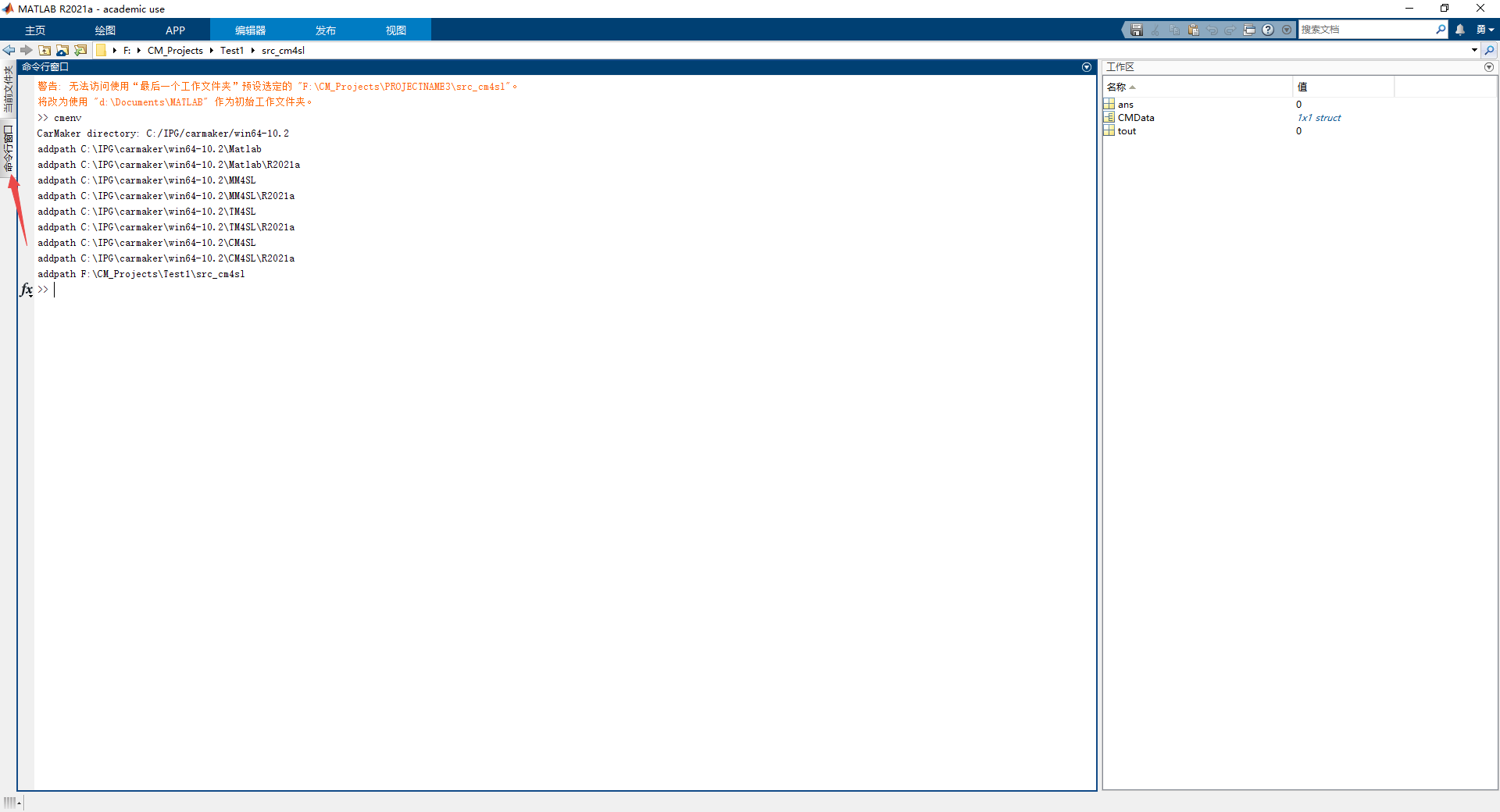This screenshot has height=812, width=1500.
Task: Undo with the quick access arrow
Action: click(x=1212, y=30)
